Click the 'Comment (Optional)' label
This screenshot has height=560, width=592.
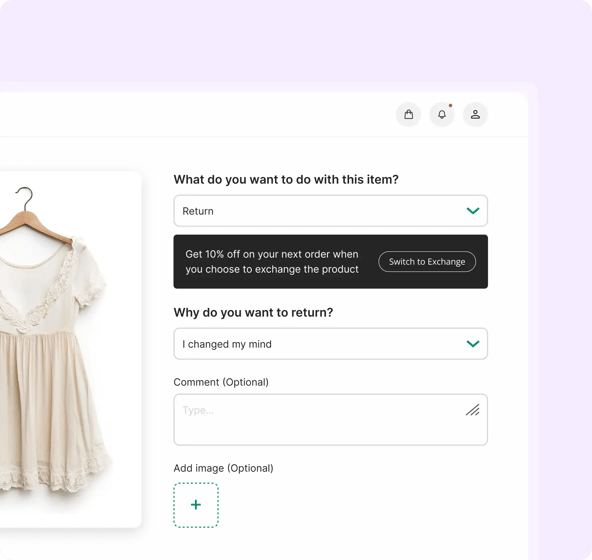coord(221,382)
